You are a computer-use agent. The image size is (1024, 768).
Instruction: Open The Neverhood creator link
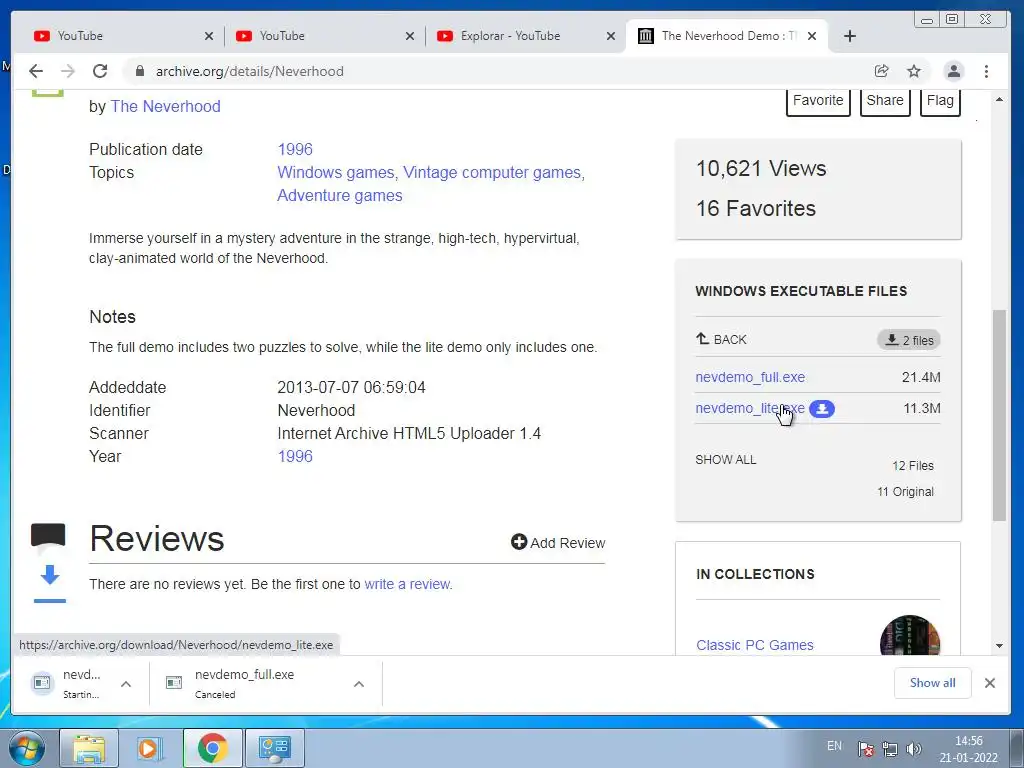click(x=165, y=106)
